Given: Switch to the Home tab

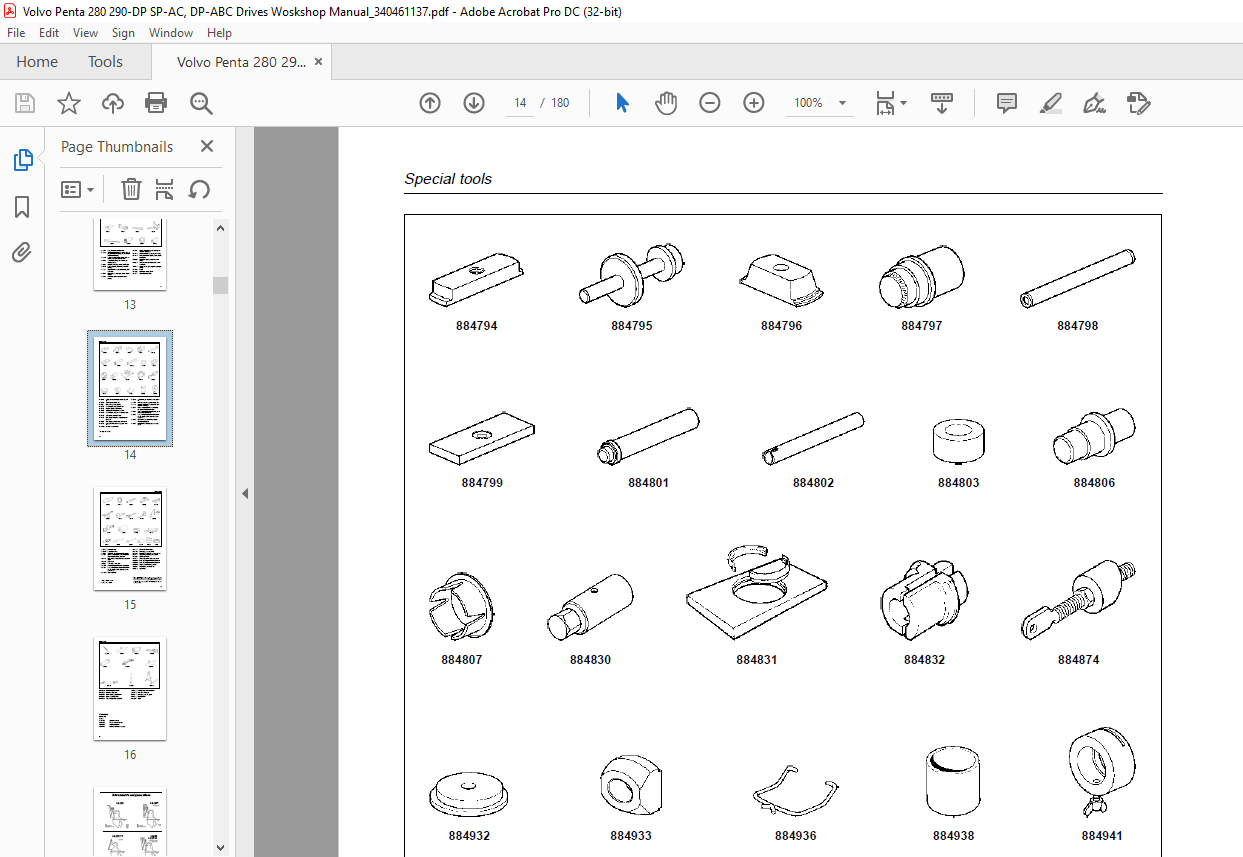Looking at the screenshot, I should point(37,62).
